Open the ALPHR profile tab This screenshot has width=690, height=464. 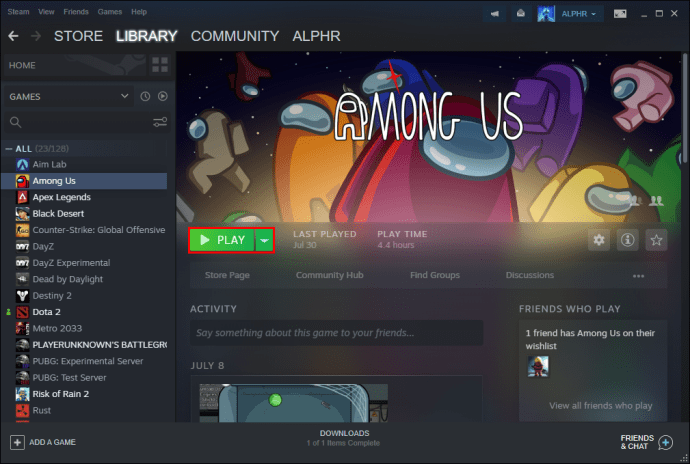(316, 36)
